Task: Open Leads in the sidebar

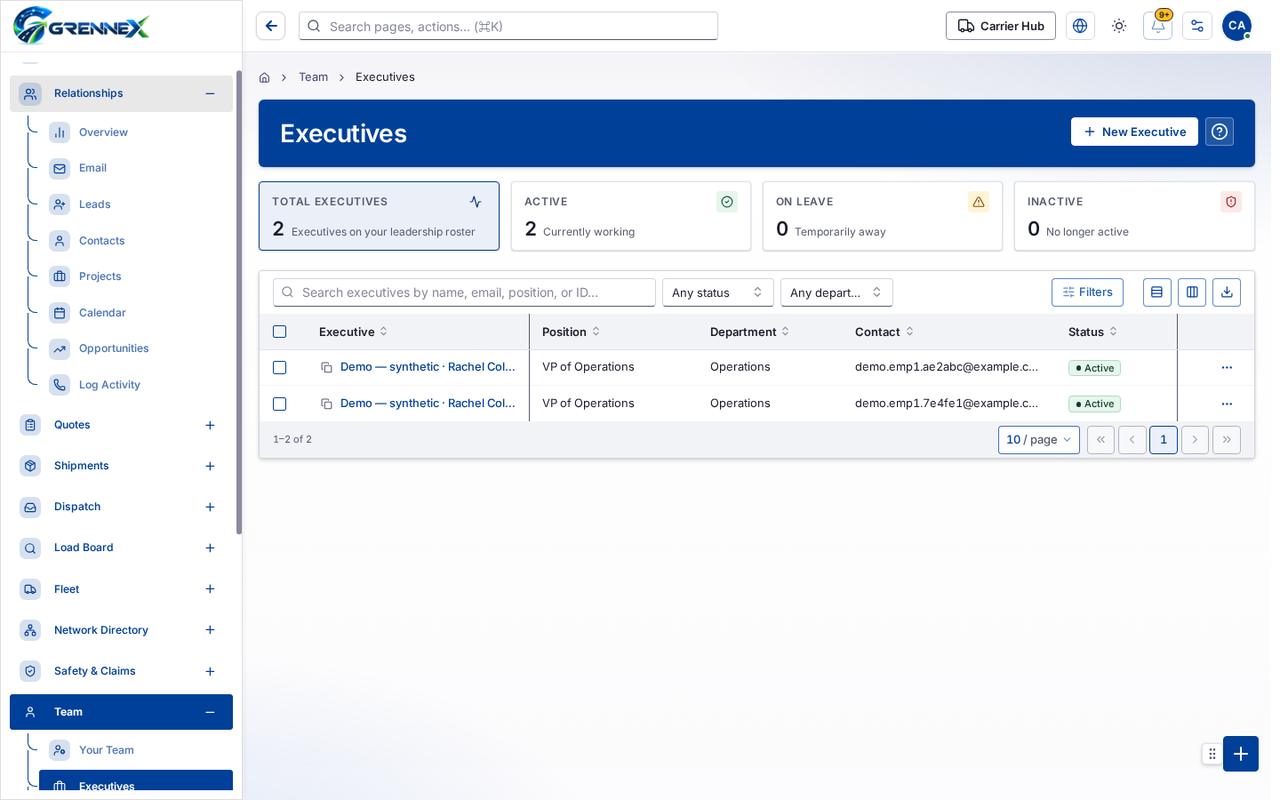Action: pyautogui.click(x=136, y=204)
